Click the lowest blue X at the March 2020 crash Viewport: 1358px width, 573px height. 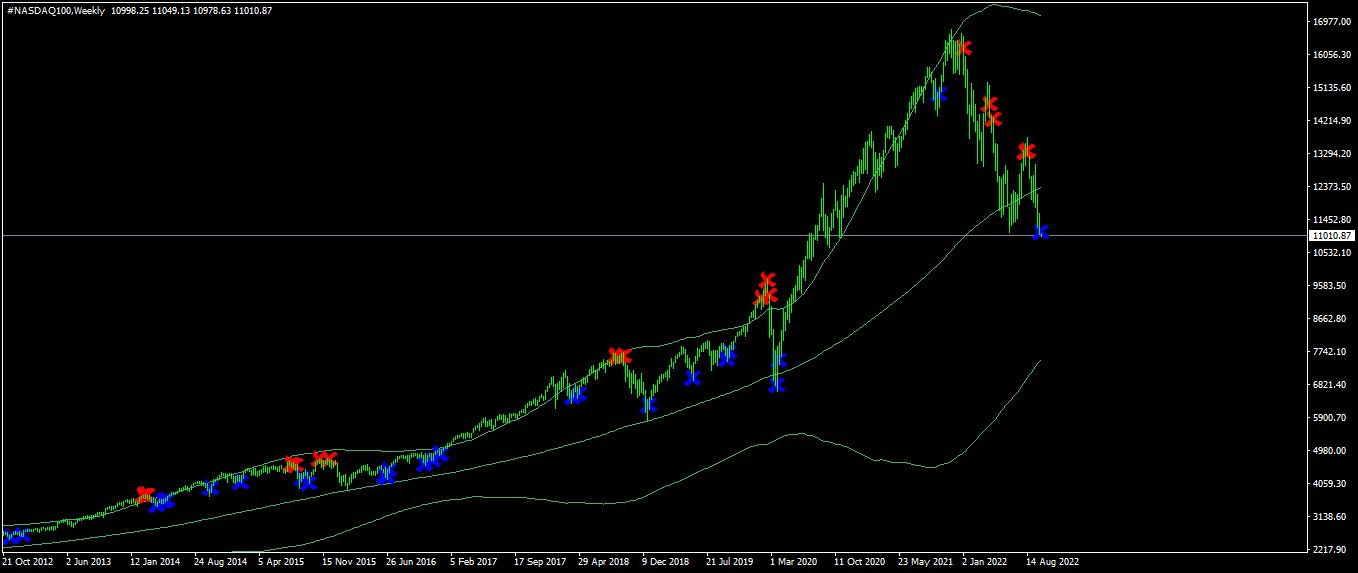click(777, 384)
